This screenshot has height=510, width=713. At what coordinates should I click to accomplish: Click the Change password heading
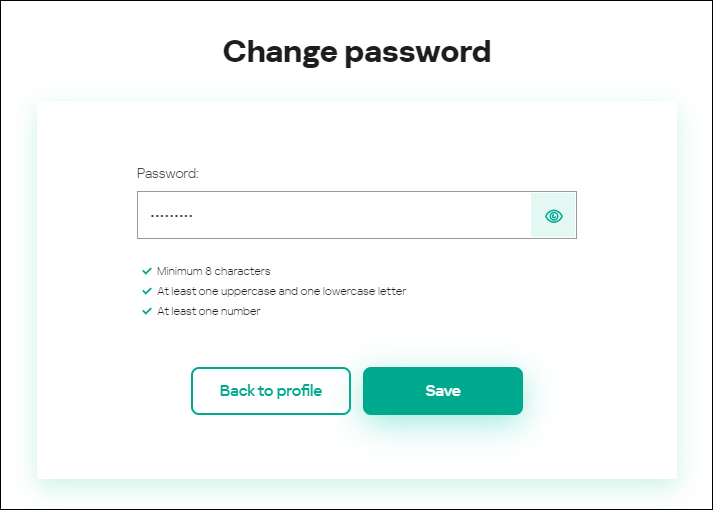(356, 51)
